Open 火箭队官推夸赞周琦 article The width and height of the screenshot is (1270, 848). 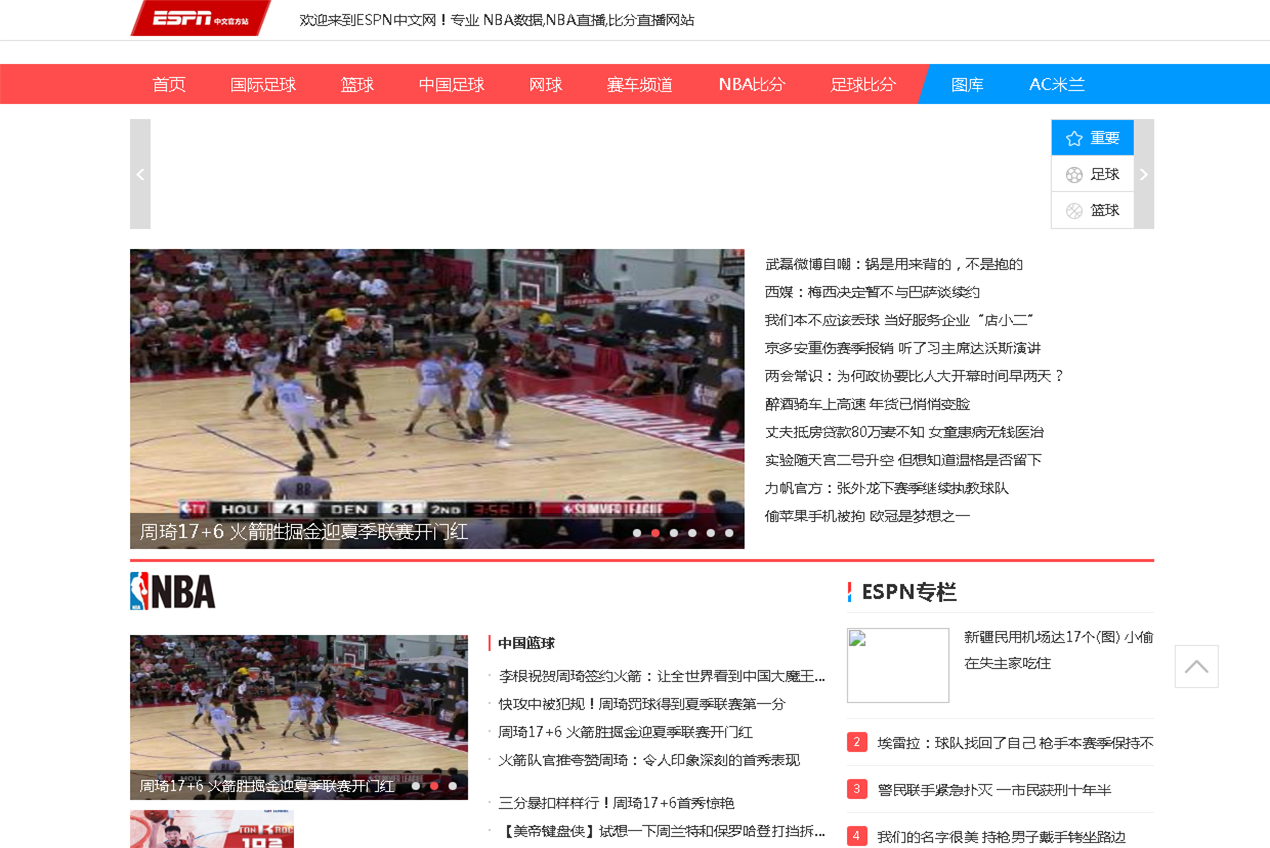coord(649,760)
